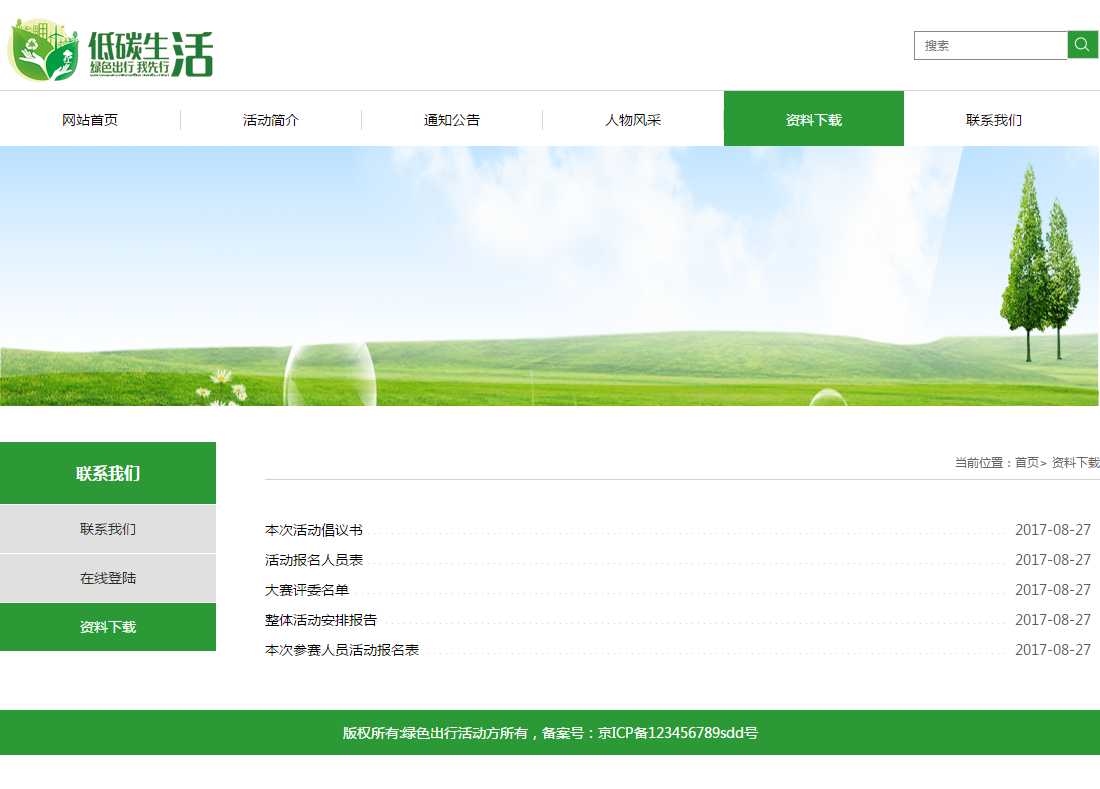The height and width of the screenshot is (789, 1100).
Task: Open the 本次活动倡议书 download link
Action: point(314,530)
